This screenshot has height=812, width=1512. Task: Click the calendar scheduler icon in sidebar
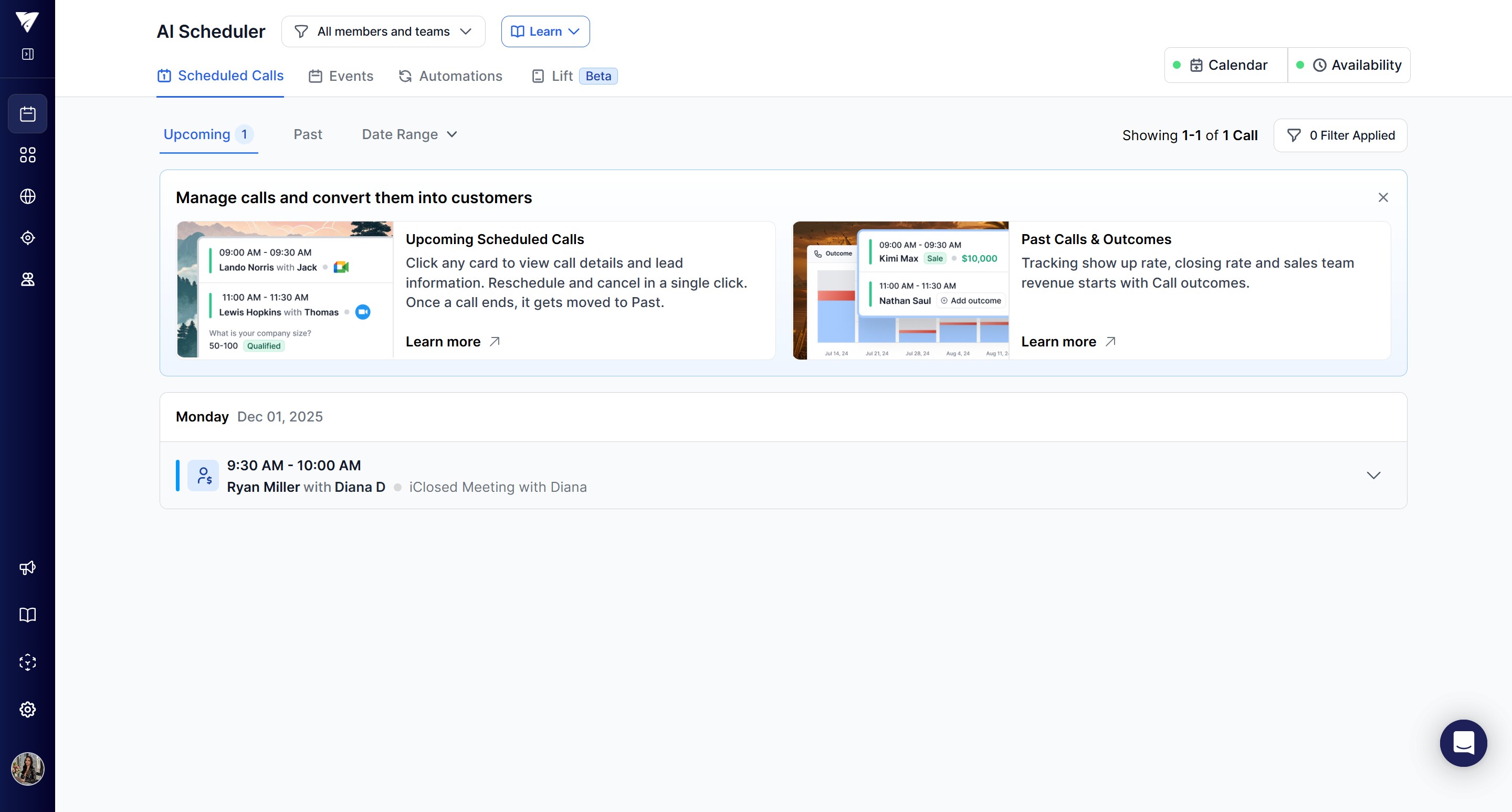28,114
